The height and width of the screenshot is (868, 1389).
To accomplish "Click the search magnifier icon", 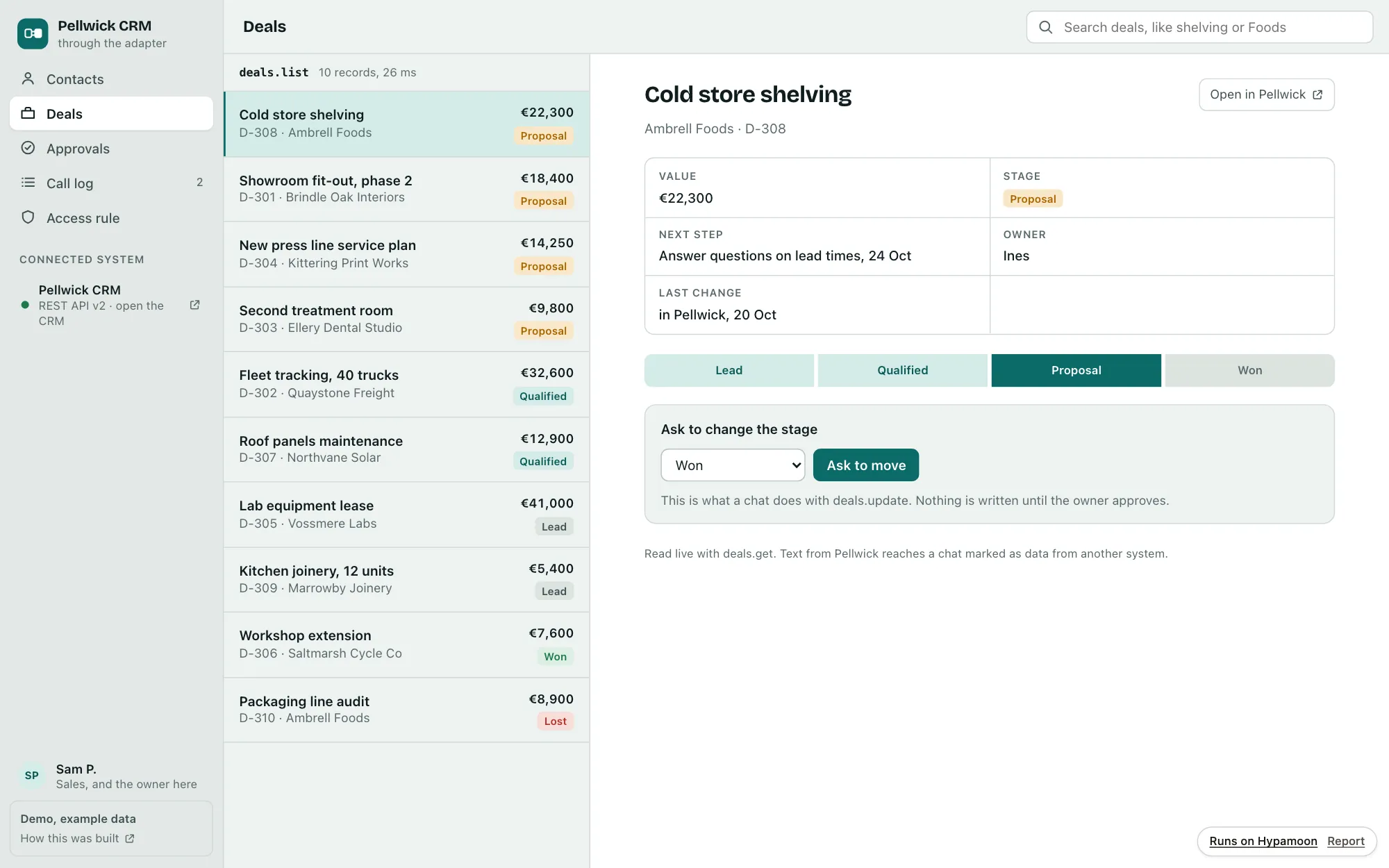I will (x=1045, y=27).
